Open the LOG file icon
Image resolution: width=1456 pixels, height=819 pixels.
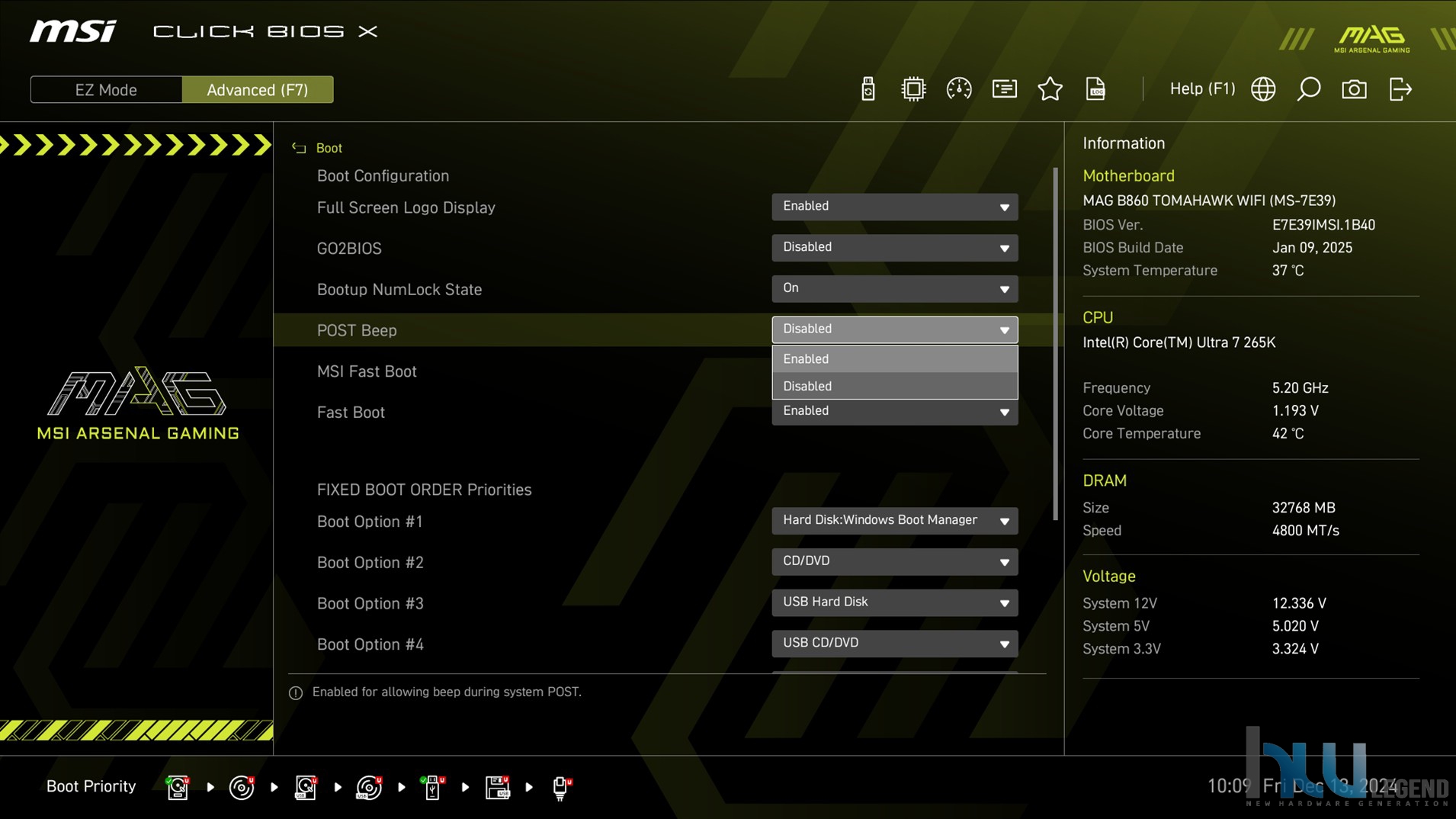(x=1095, y=89)
